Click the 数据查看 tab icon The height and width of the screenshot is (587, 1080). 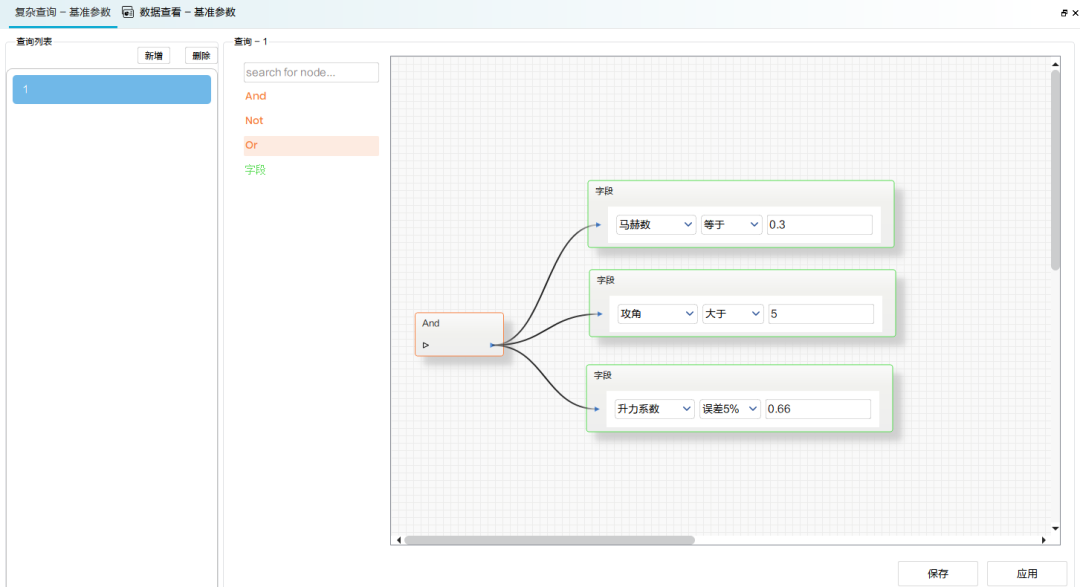(128, 12)
